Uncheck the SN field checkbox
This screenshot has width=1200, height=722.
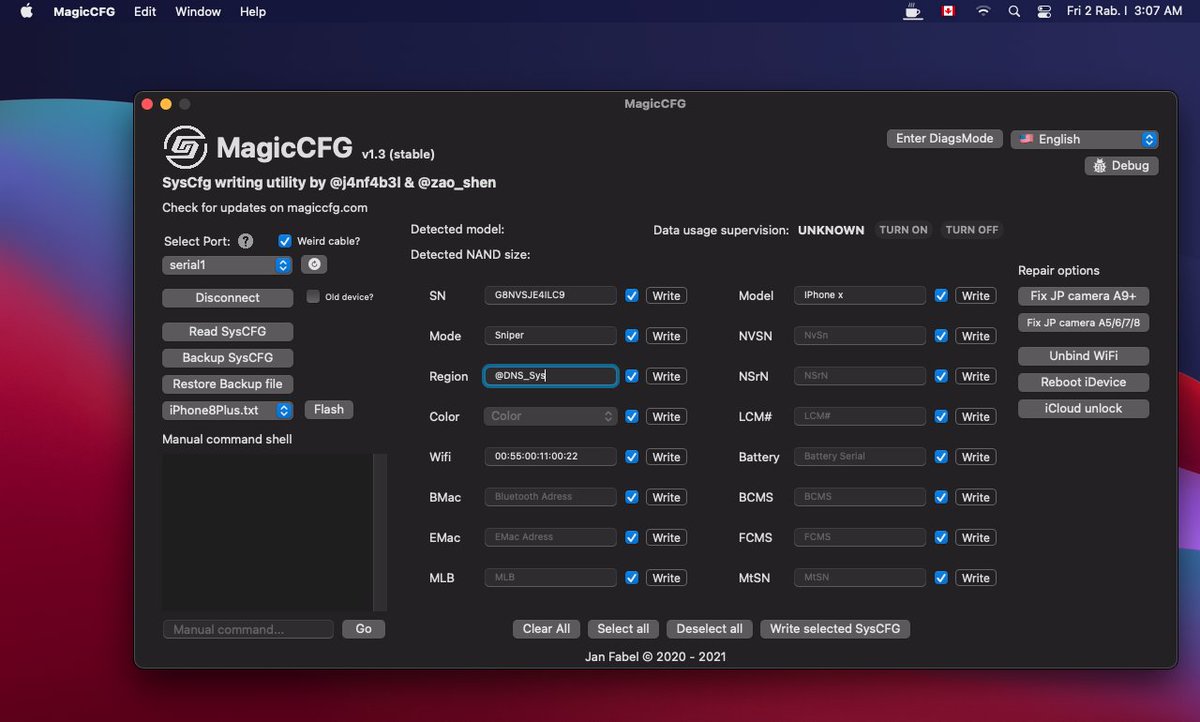(632, 295)
